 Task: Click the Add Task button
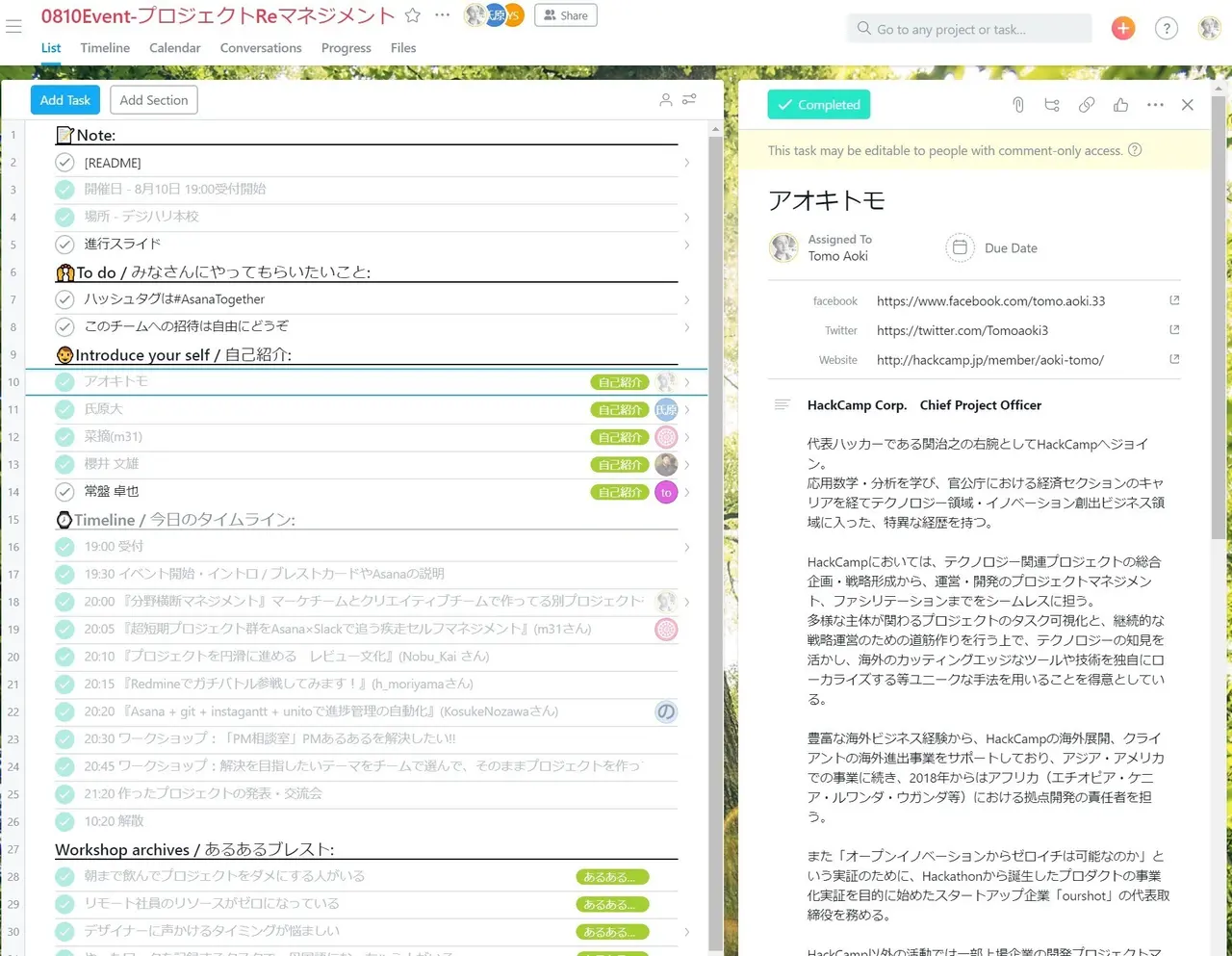pos(64,100)
